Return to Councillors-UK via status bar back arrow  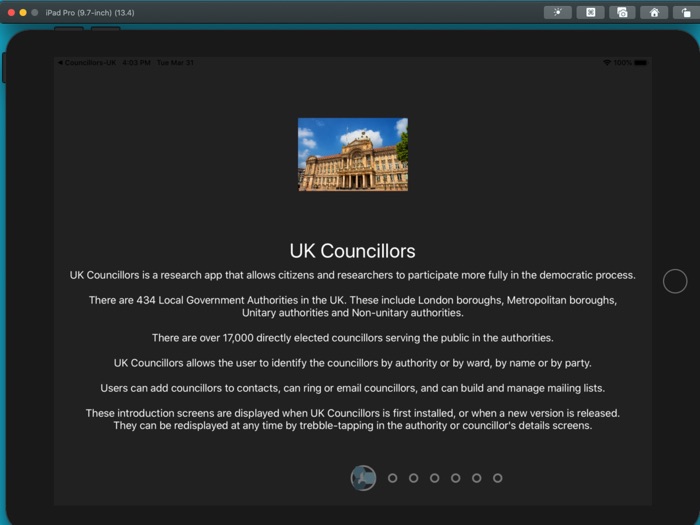[87, 62]
